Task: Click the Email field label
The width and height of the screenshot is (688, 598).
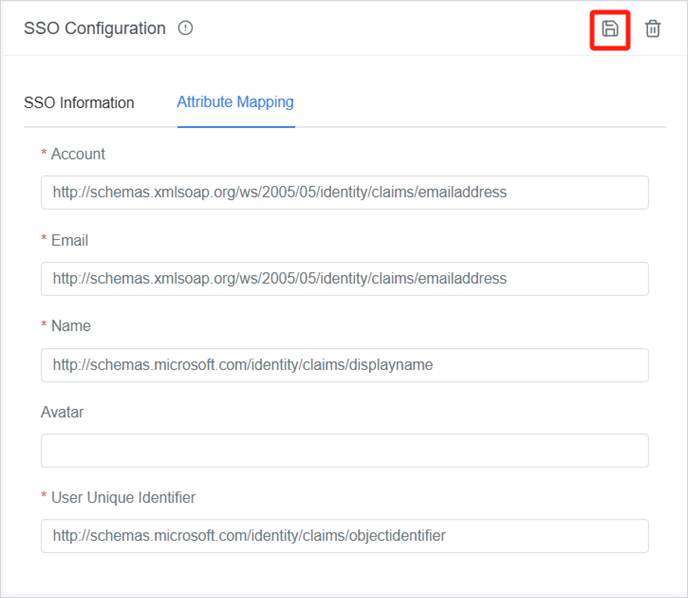Action: (69, 240)
